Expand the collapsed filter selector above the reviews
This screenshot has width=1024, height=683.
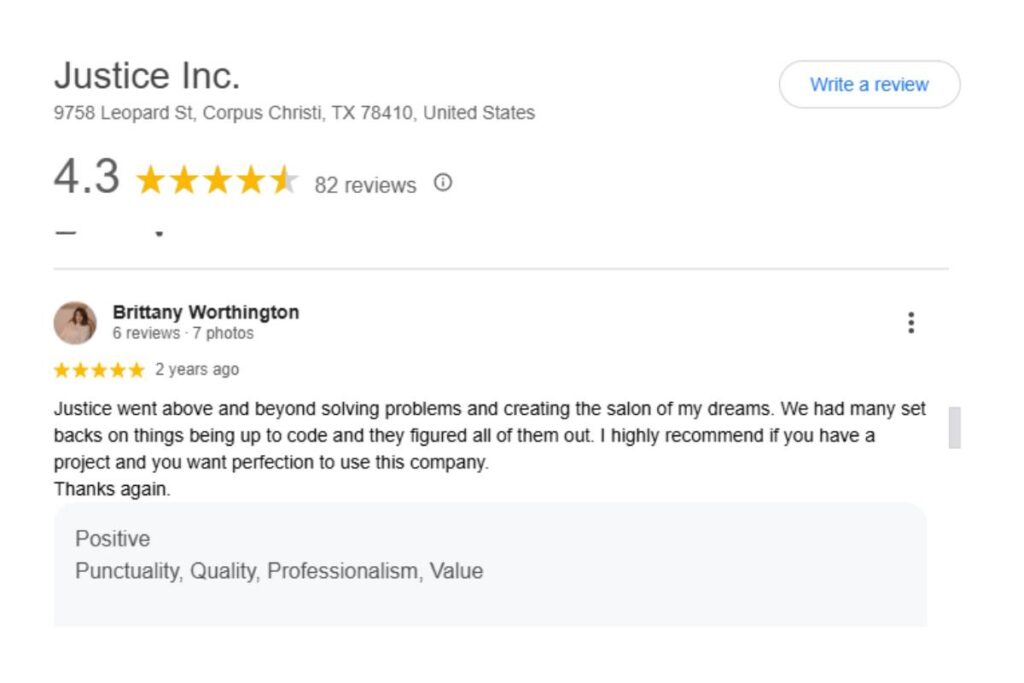[65, 231]
